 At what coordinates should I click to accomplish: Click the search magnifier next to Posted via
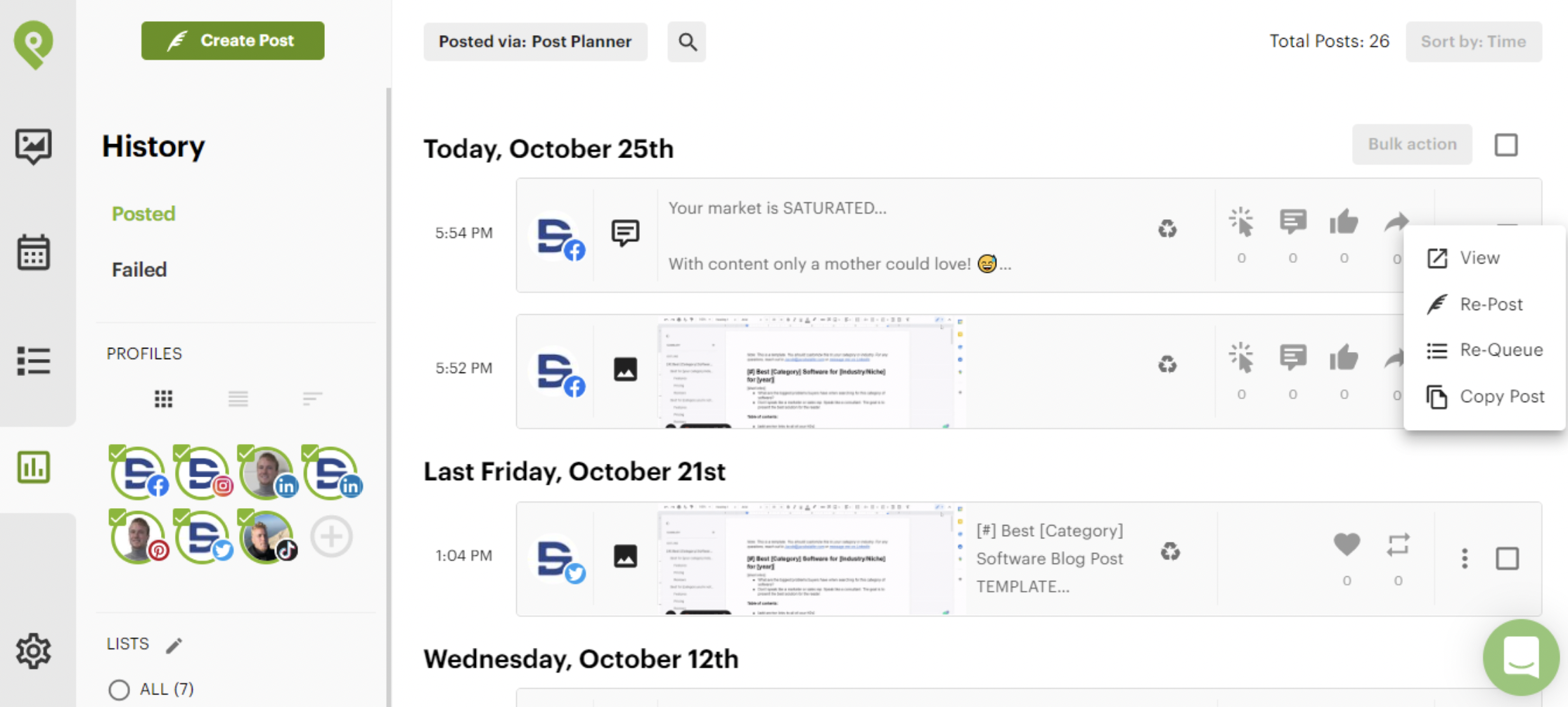click(x=687, y=41)
